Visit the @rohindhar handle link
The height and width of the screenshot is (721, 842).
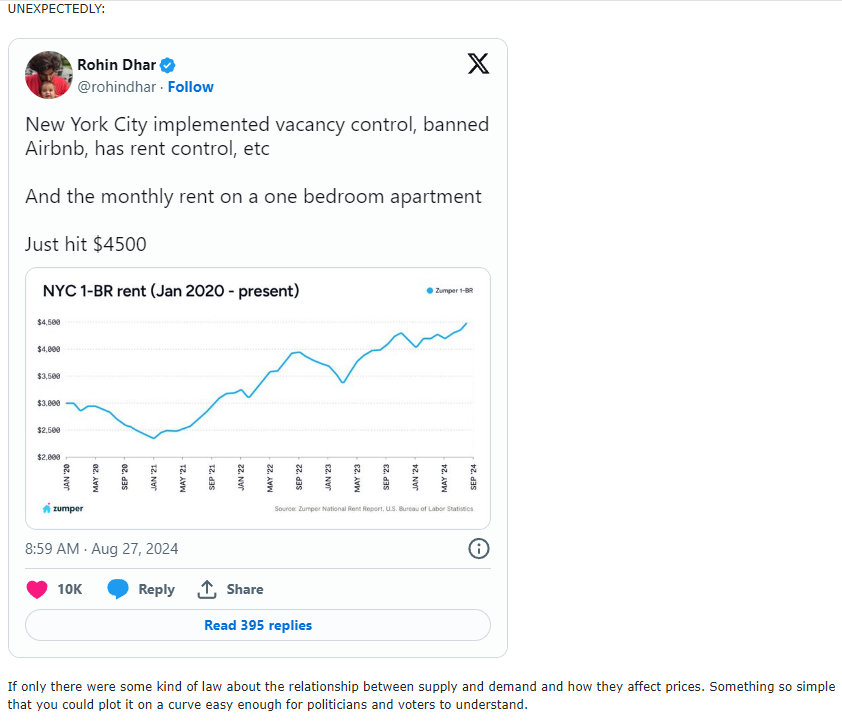[x=116, y=87]
